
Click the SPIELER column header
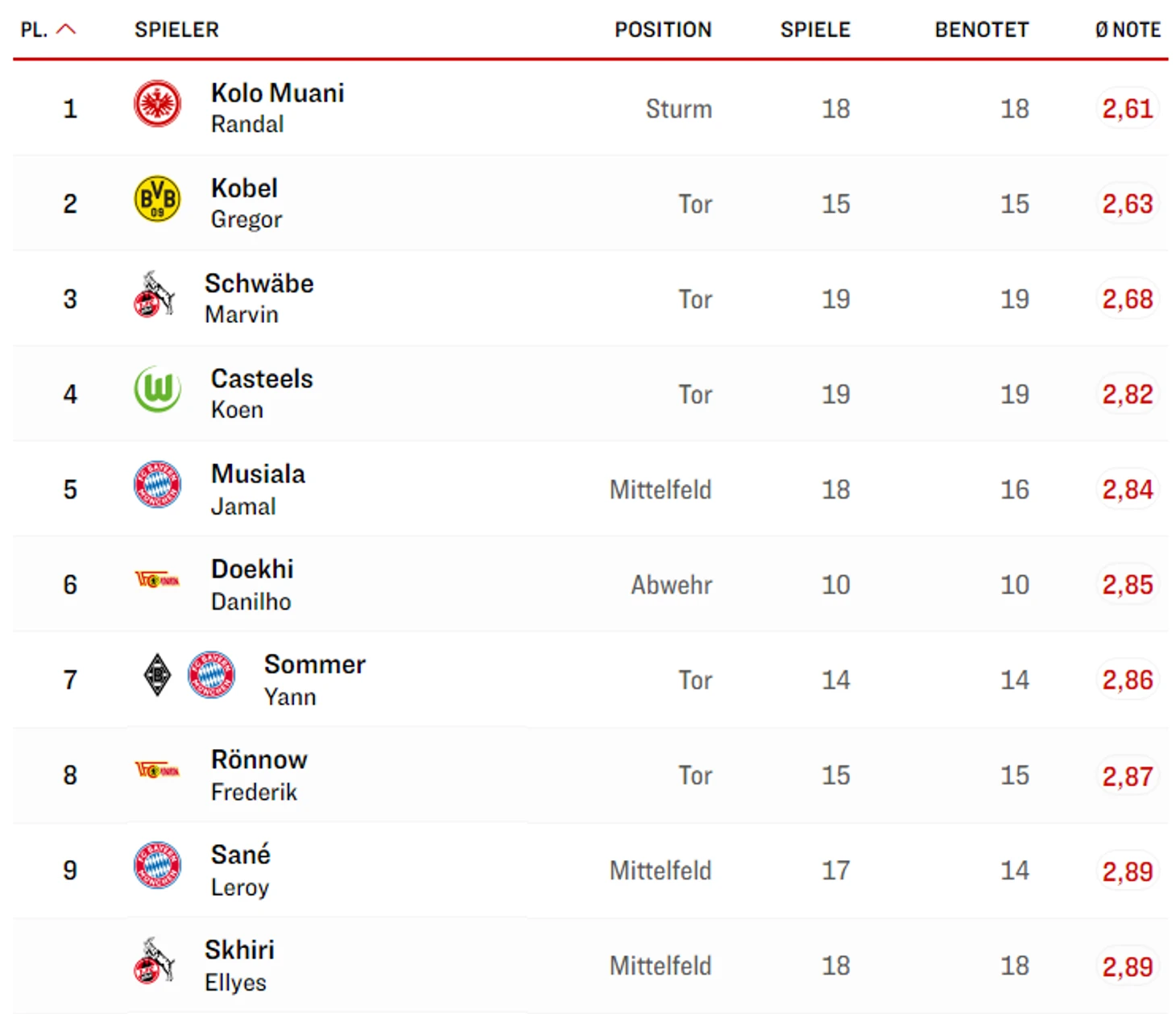[x=176, y=30]
